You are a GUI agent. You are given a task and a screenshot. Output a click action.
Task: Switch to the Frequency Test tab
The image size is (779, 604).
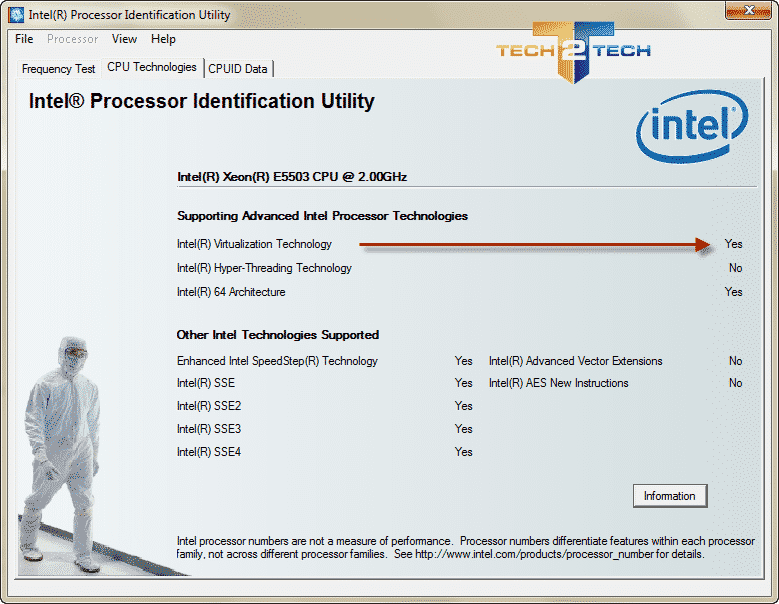59,69
